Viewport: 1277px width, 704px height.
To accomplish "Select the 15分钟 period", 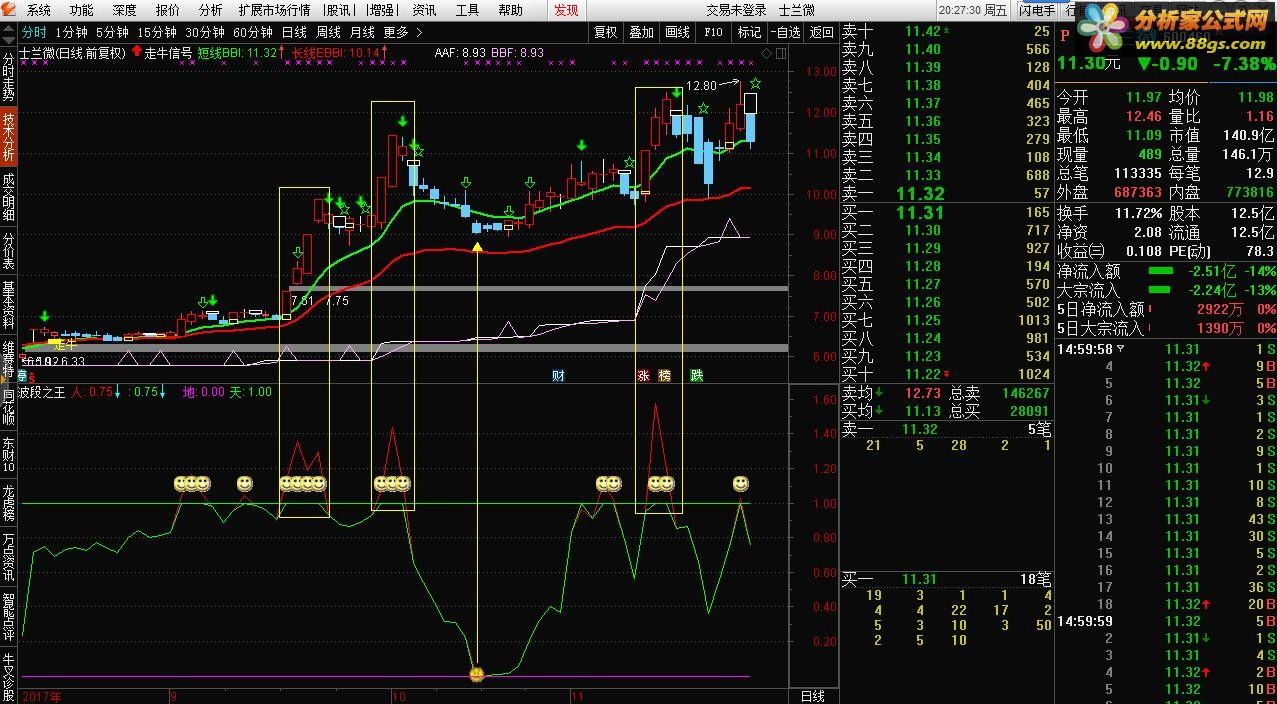I will pyautogui.click(x=156, y=32).
